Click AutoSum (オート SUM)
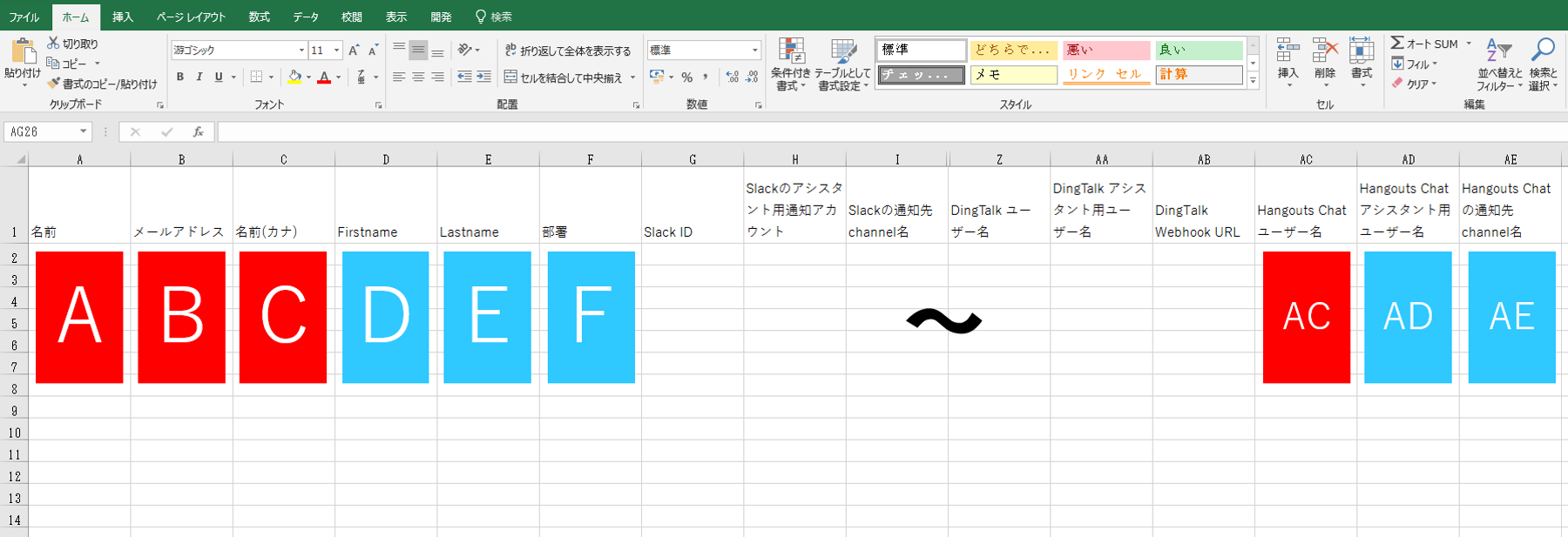1568x537 pixels. [x=1423, y=44]
